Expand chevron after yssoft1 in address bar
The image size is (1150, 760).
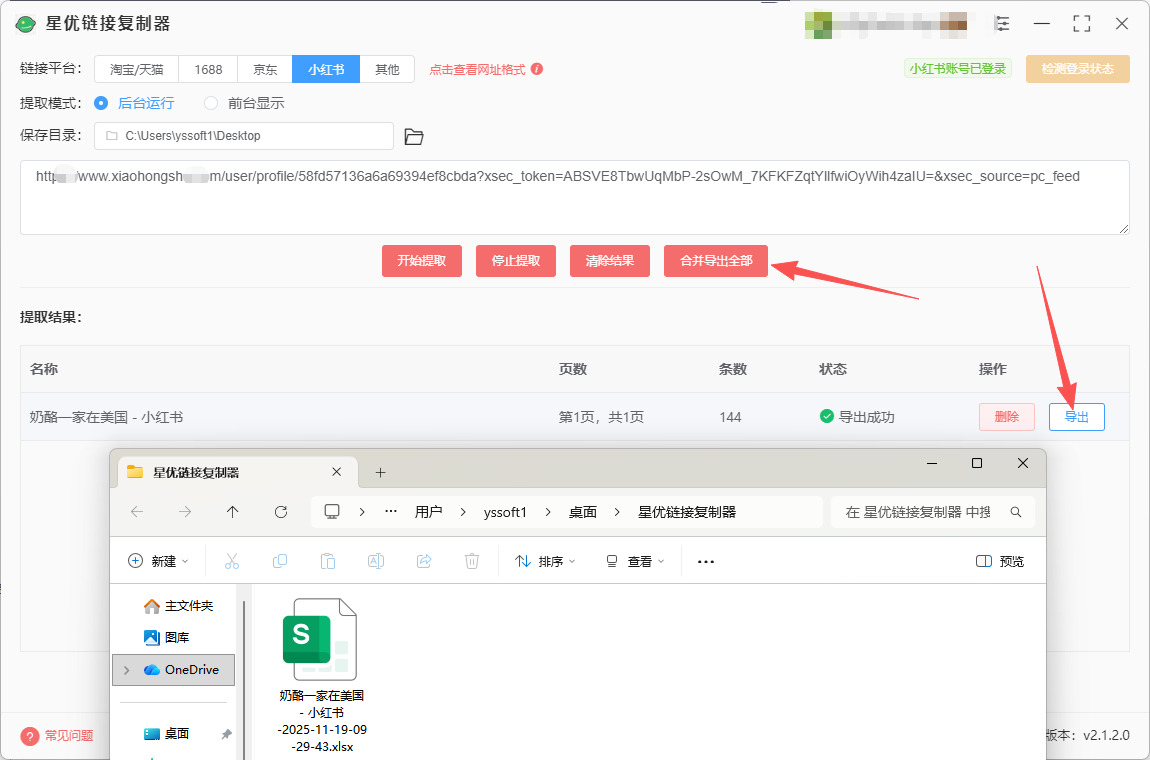pos(548,512)
